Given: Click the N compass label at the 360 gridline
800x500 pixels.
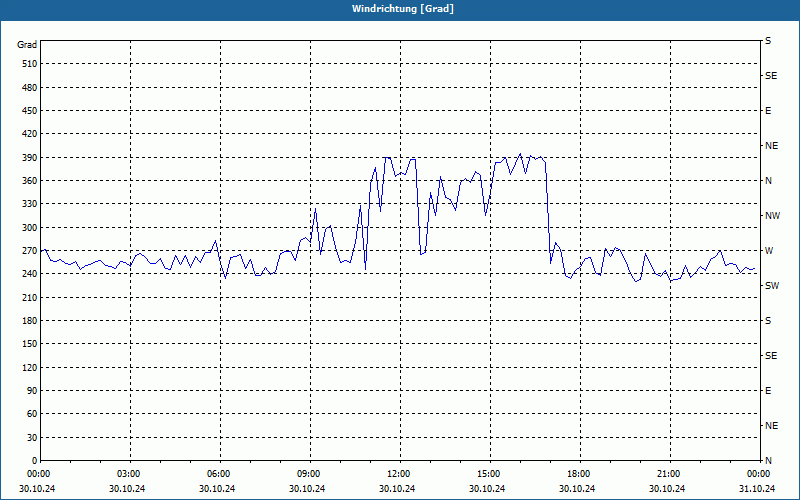Looking at the screenshot, I should [768, 181].
